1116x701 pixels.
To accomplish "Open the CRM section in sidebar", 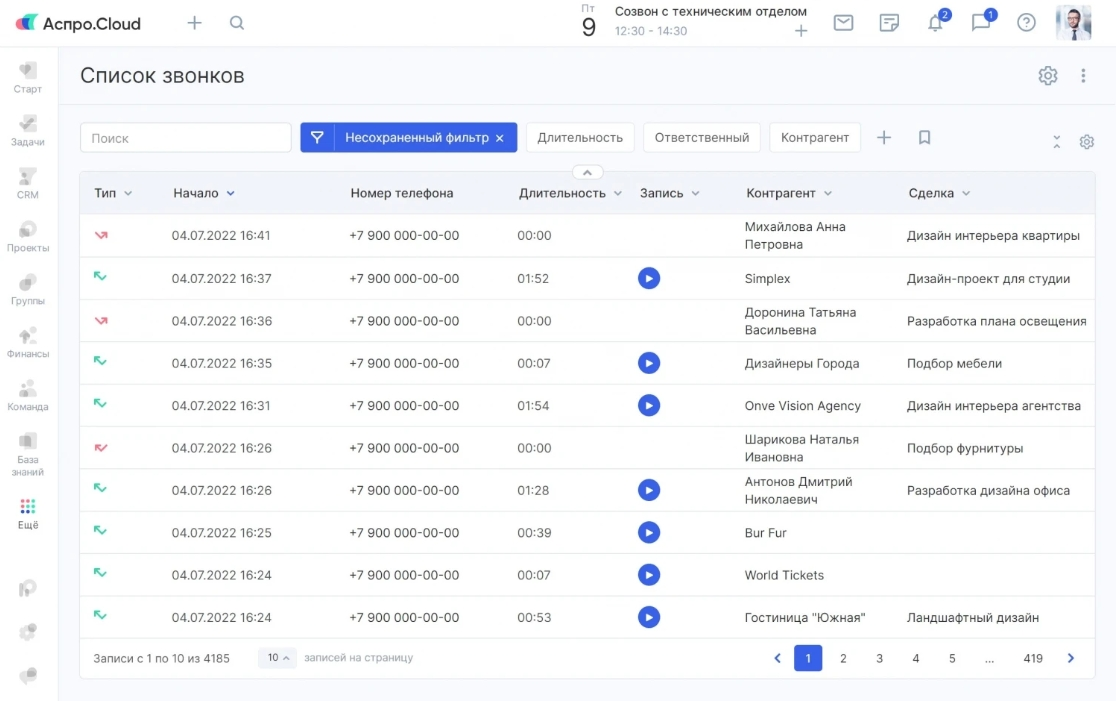I will point(28,183).
